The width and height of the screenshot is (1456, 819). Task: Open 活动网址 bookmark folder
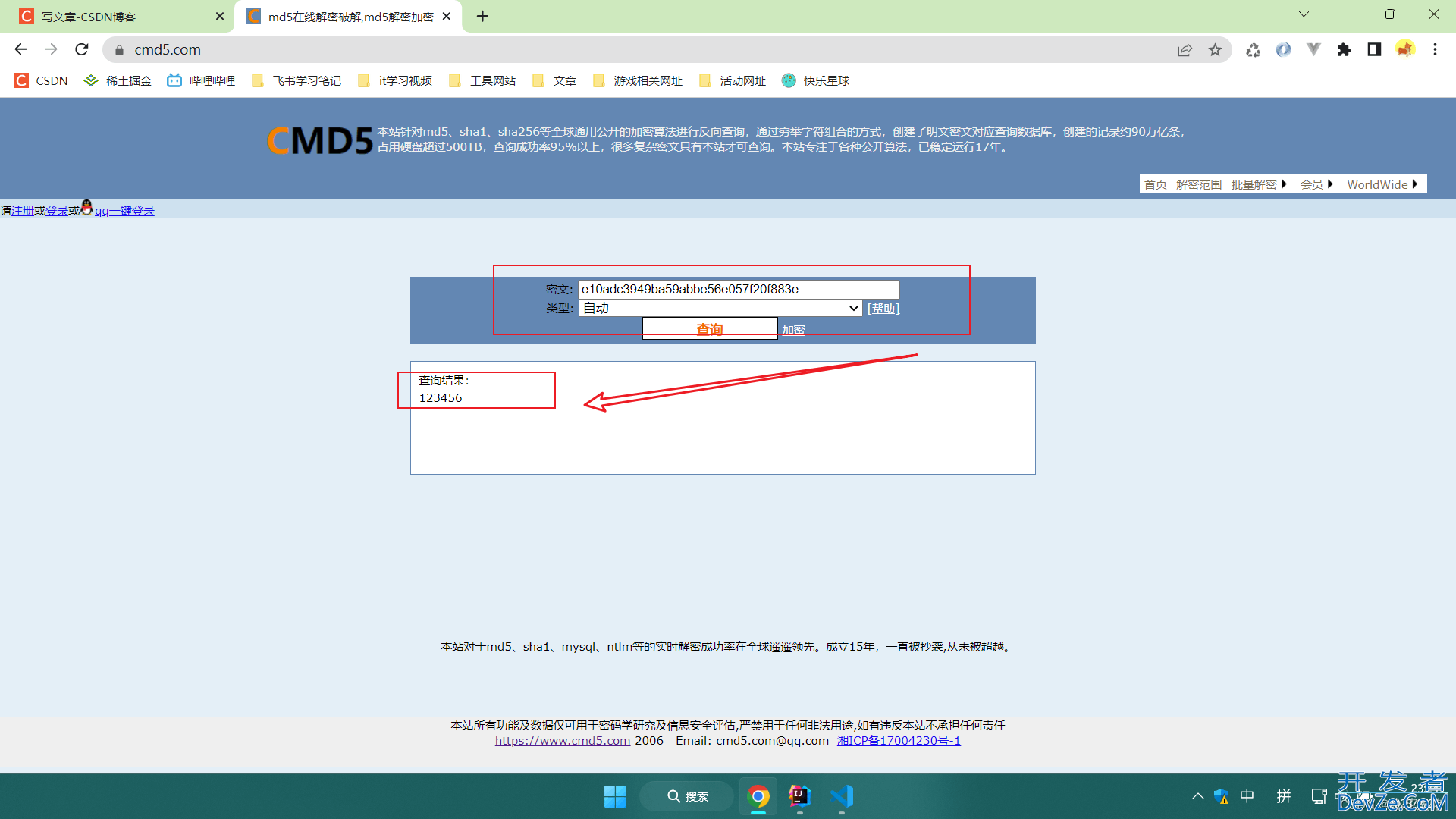[x=733, y=80]
